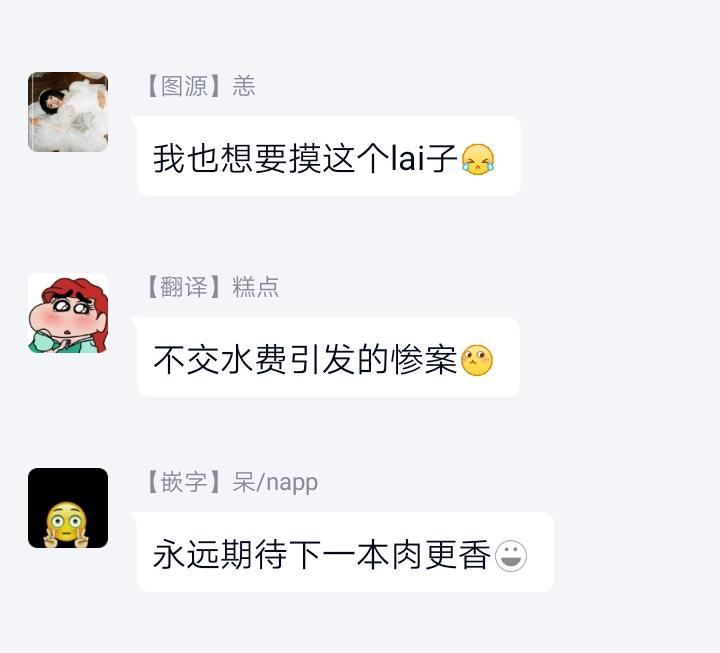720x653 pixels.
Task: Click the name napp in third sender label
Action: [292, 484]
